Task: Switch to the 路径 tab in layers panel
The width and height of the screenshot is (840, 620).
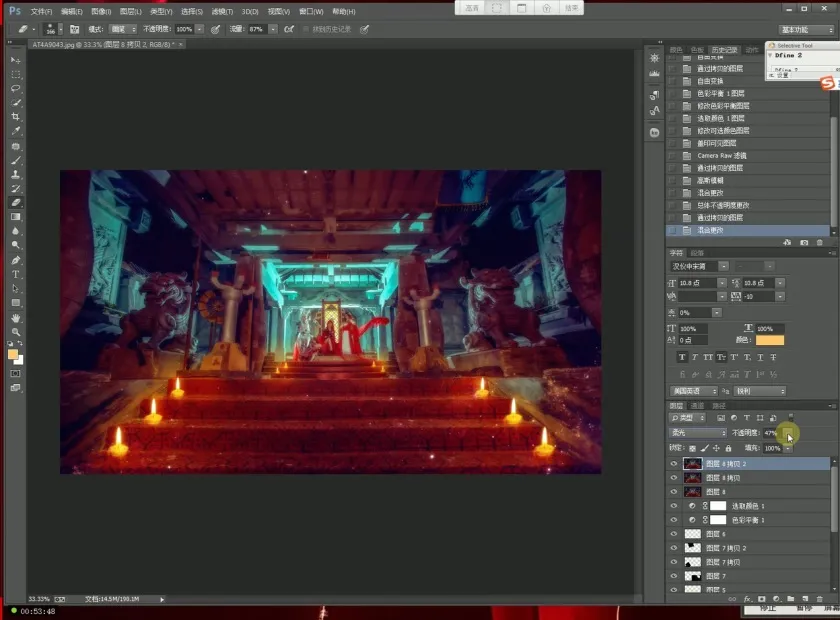Action: [x=717, y=405]
